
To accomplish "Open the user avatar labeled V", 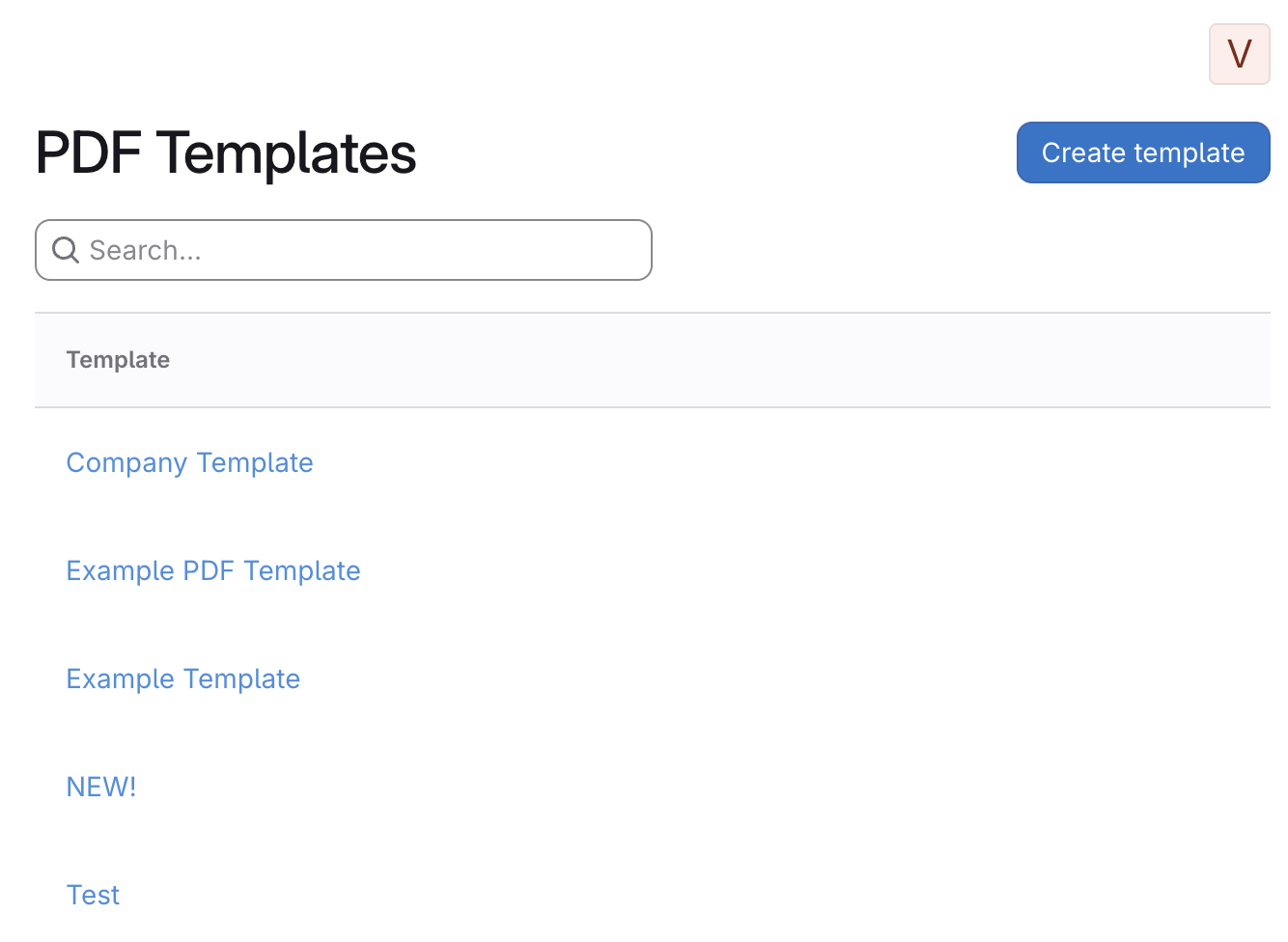I will pyautogui.click(x=1239, y=54).
